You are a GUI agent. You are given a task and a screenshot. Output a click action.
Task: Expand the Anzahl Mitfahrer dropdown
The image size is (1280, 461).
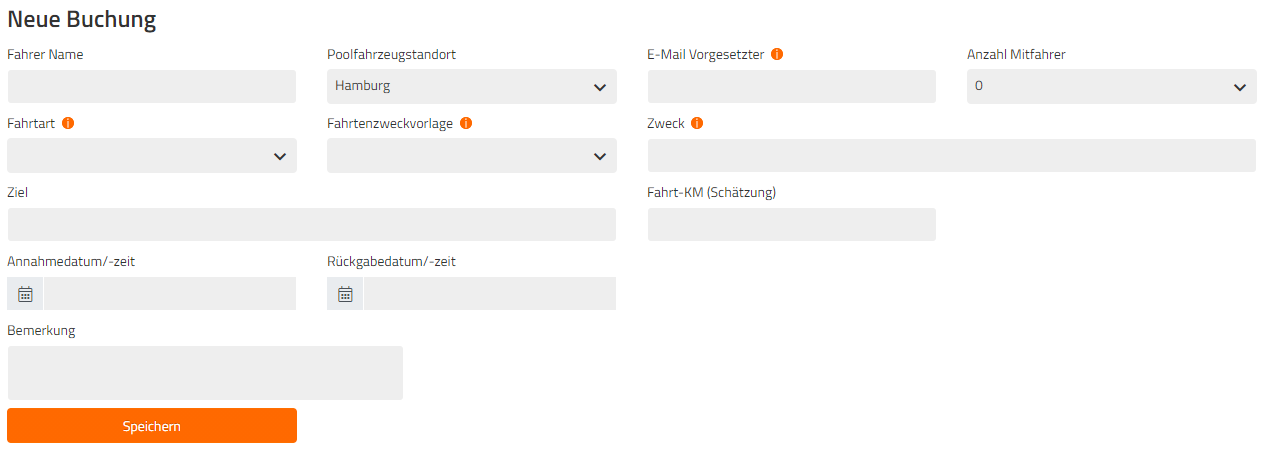(1112, 86)
